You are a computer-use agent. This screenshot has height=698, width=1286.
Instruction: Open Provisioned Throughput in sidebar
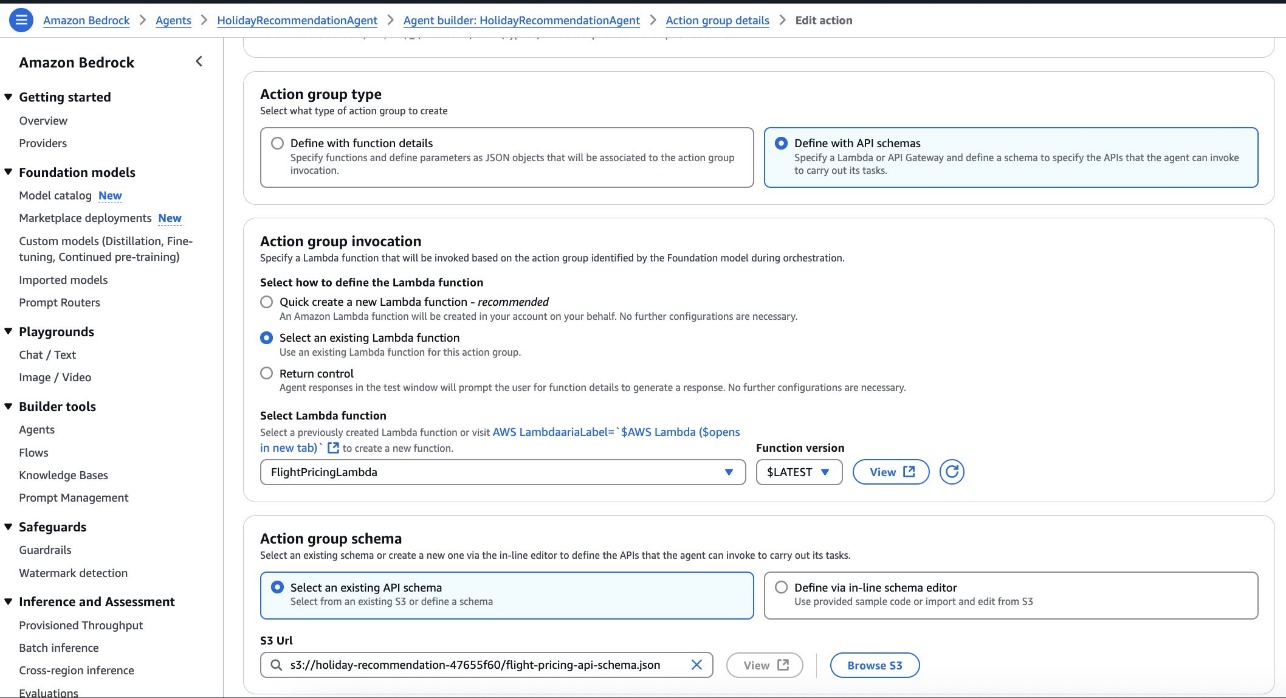coord(81,625)
